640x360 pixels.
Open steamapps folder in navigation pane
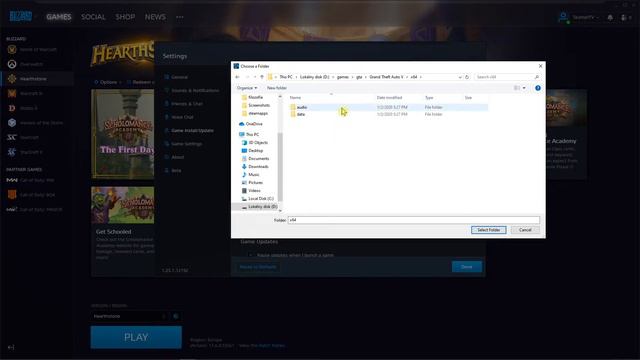click(255, 113)
